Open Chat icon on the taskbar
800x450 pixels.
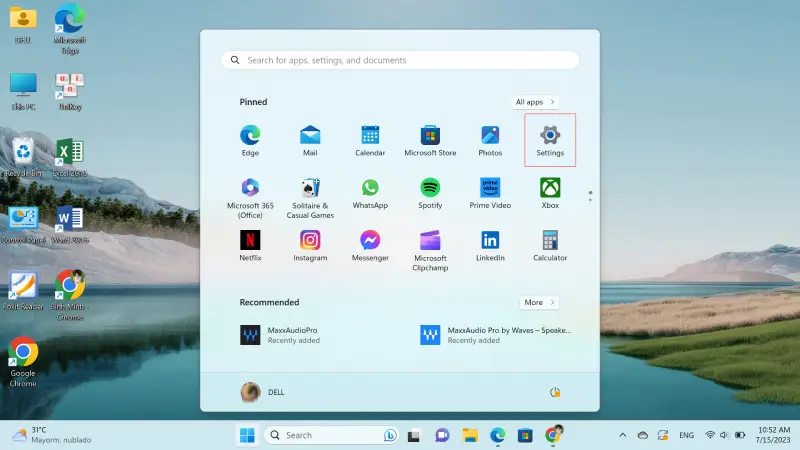coord(442,435)
